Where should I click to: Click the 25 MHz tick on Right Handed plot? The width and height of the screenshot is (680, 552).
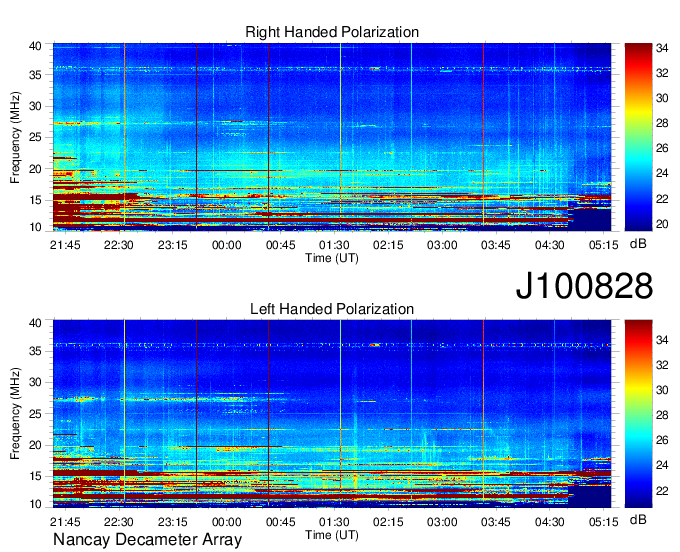pyautogui.click(x=35, y=137)
